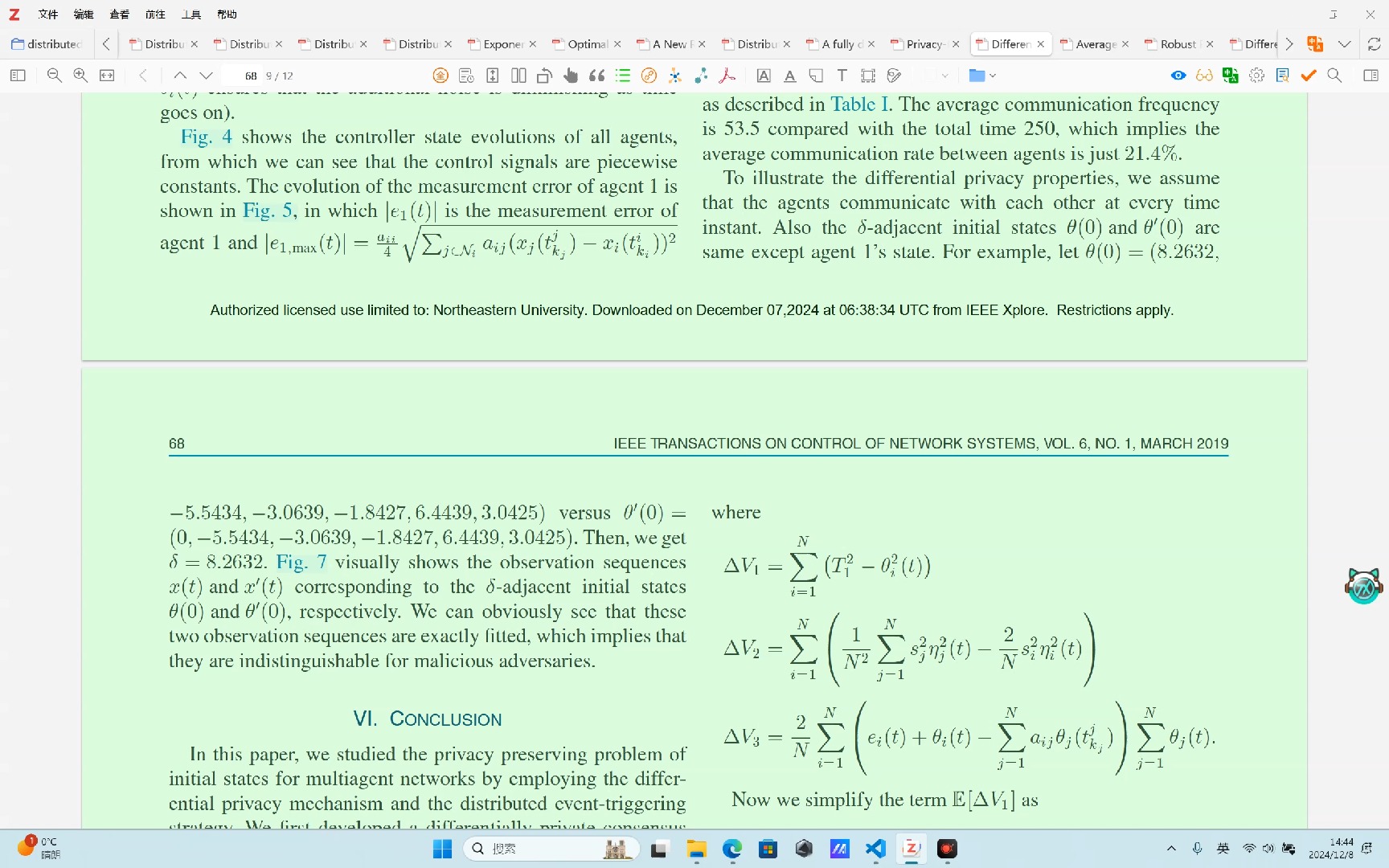Image resolution: width=1389 pixels, height=868 pixels.
Task: Select the area selection annotation tool
Action: tap(867, 75)
